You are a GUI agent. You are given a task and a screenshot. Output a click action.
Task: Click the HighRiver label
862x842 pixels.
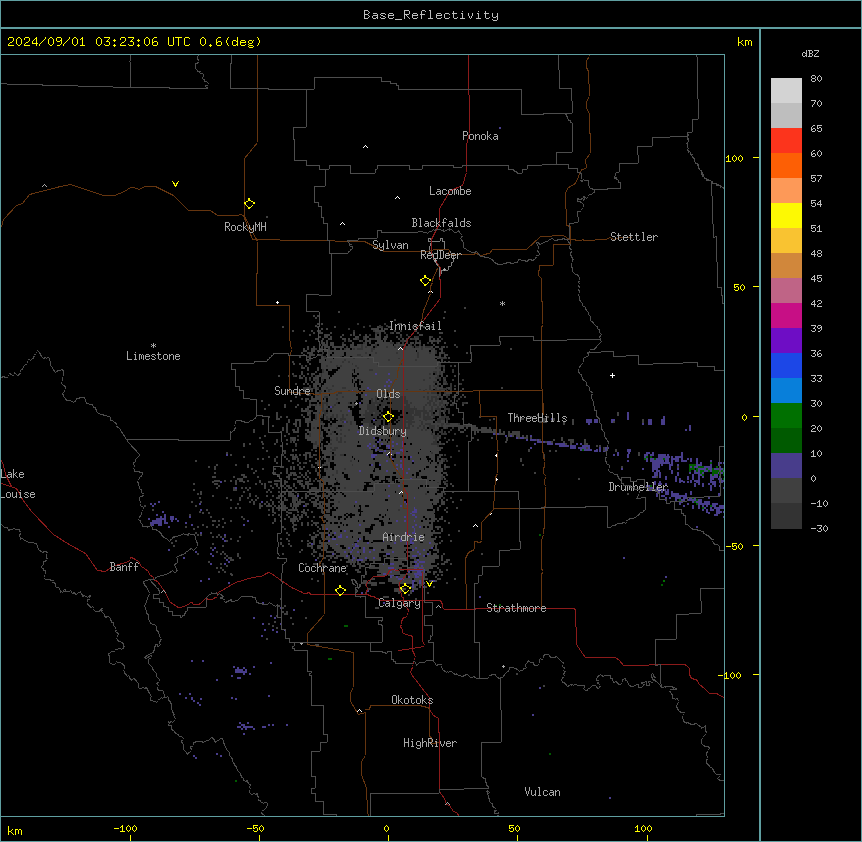click(x=430, y=743)
